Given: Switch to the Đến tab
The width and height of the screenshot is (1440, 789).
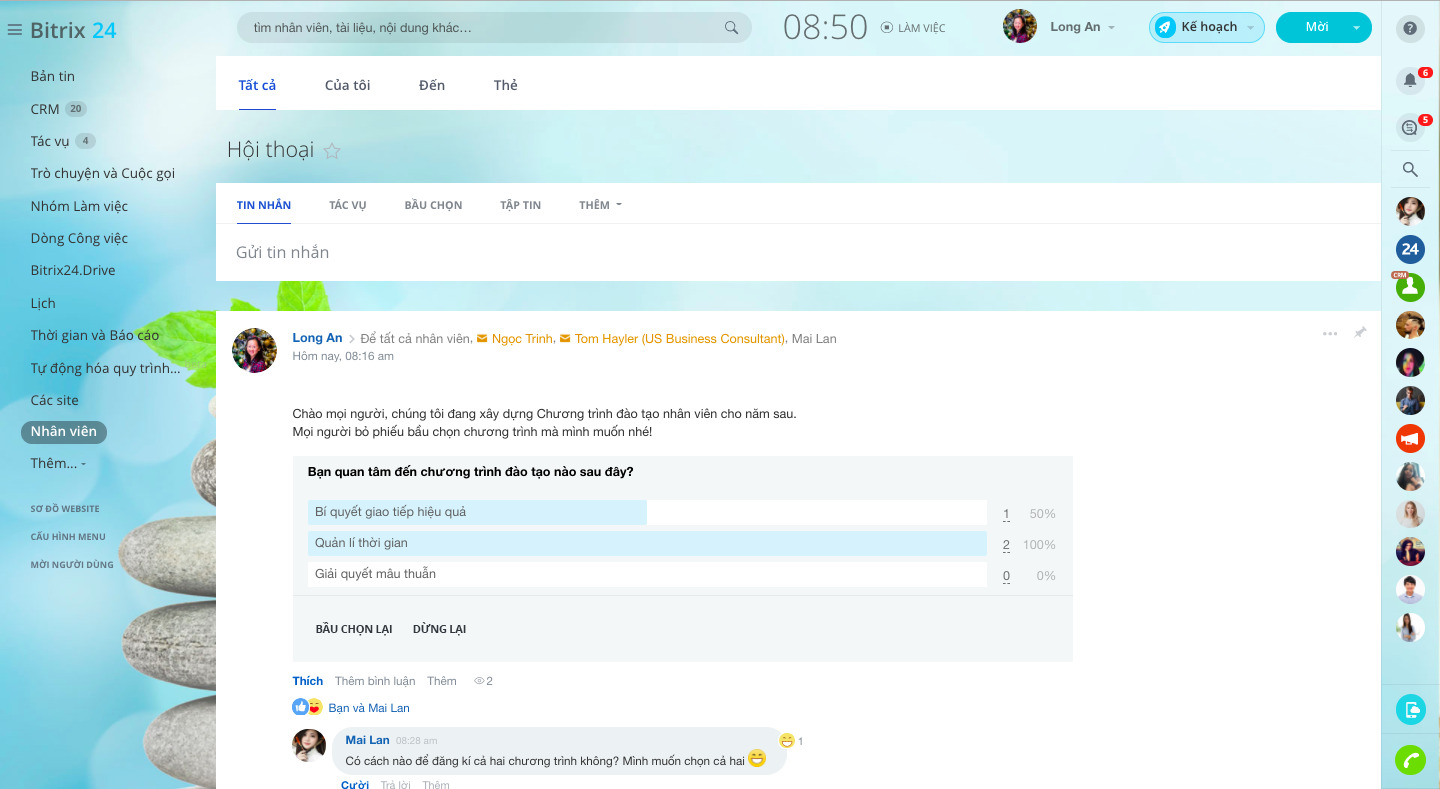Looking at the screenshot, I should [432, 85].
